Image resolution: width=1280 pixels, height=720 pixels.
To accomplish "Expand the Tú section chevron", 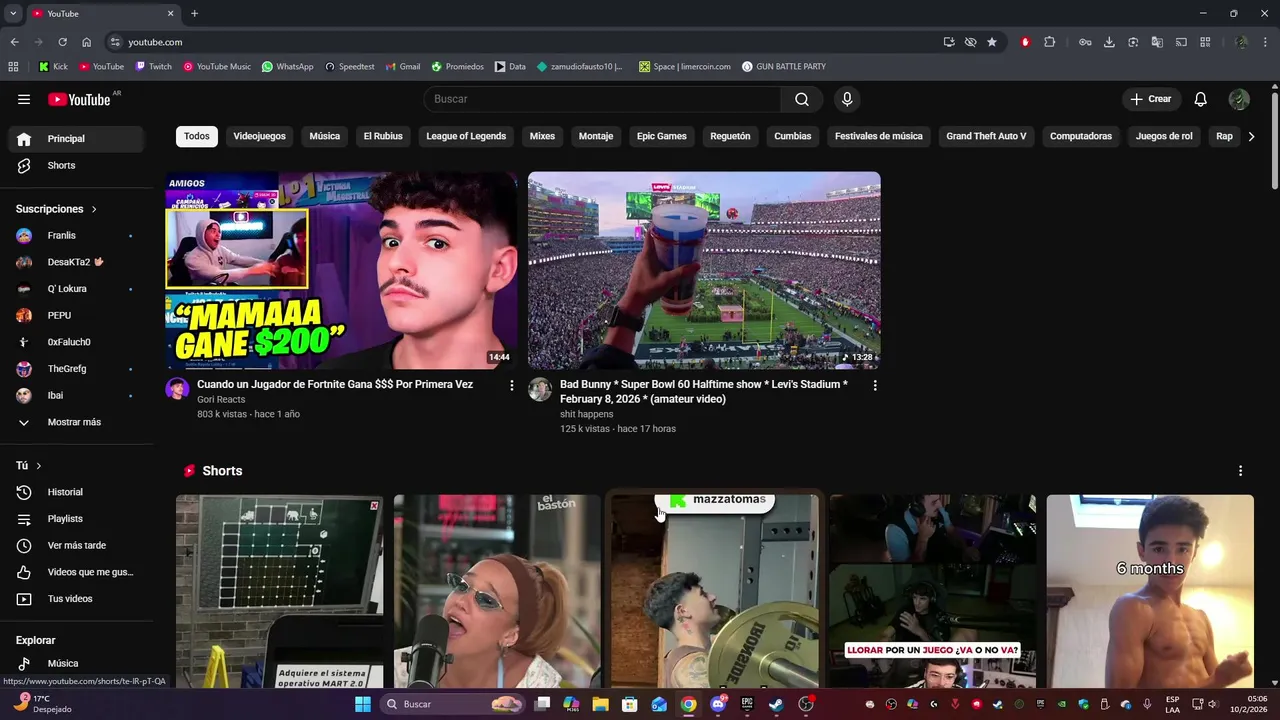I will (39, 466).
